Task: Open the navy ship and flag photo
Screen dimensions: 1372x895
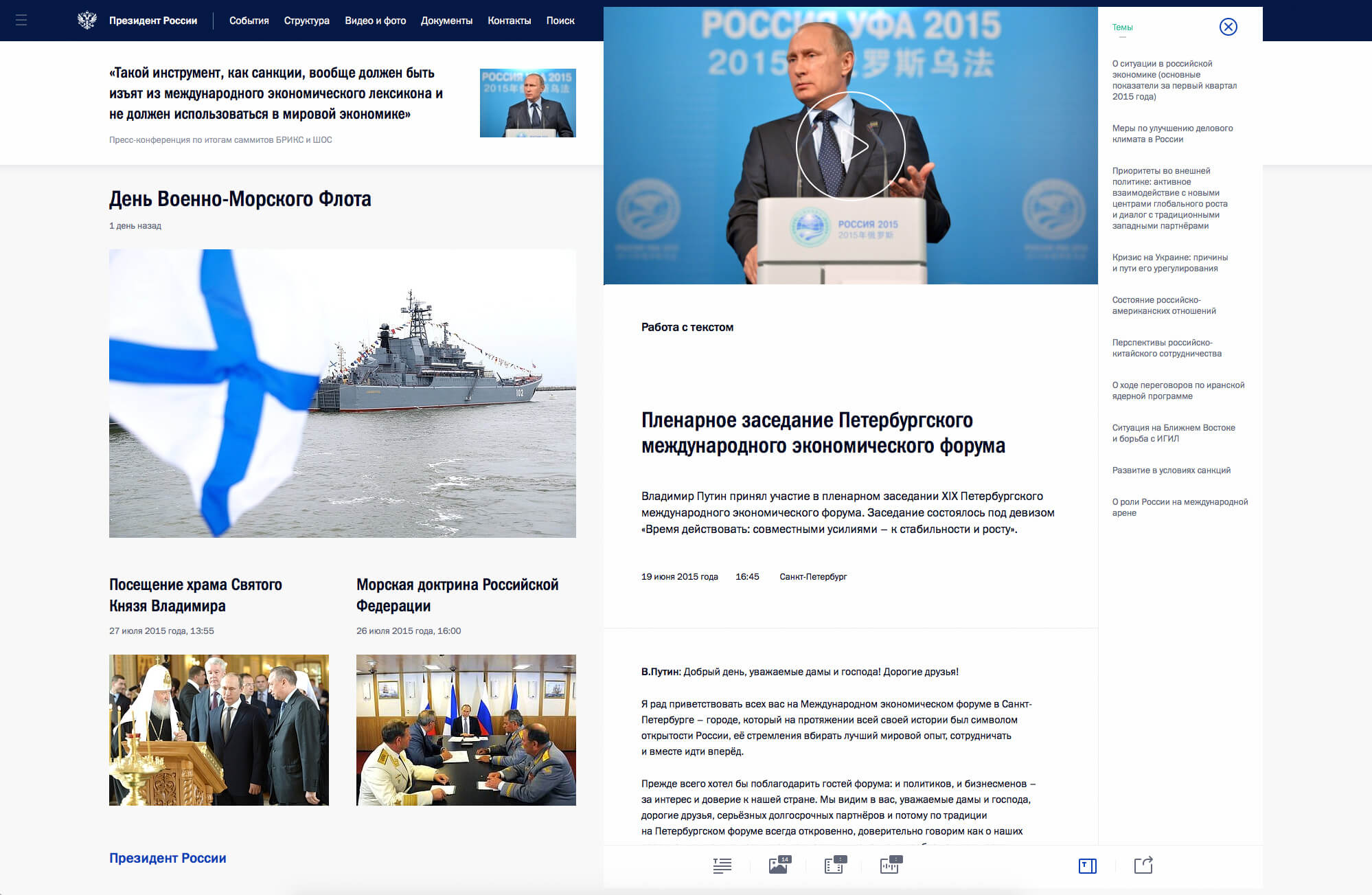Action: pyautogui.click(x=342, y=393)
